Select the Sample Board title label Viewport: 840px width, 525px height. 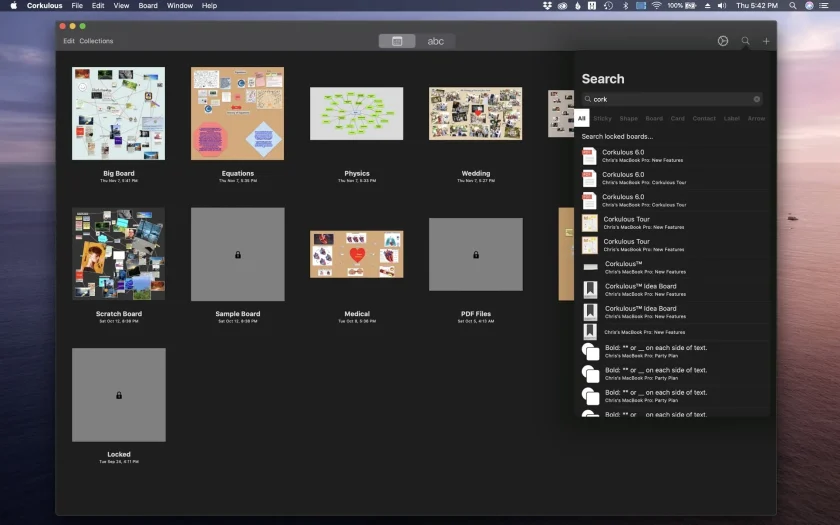(x=238, y=314)
